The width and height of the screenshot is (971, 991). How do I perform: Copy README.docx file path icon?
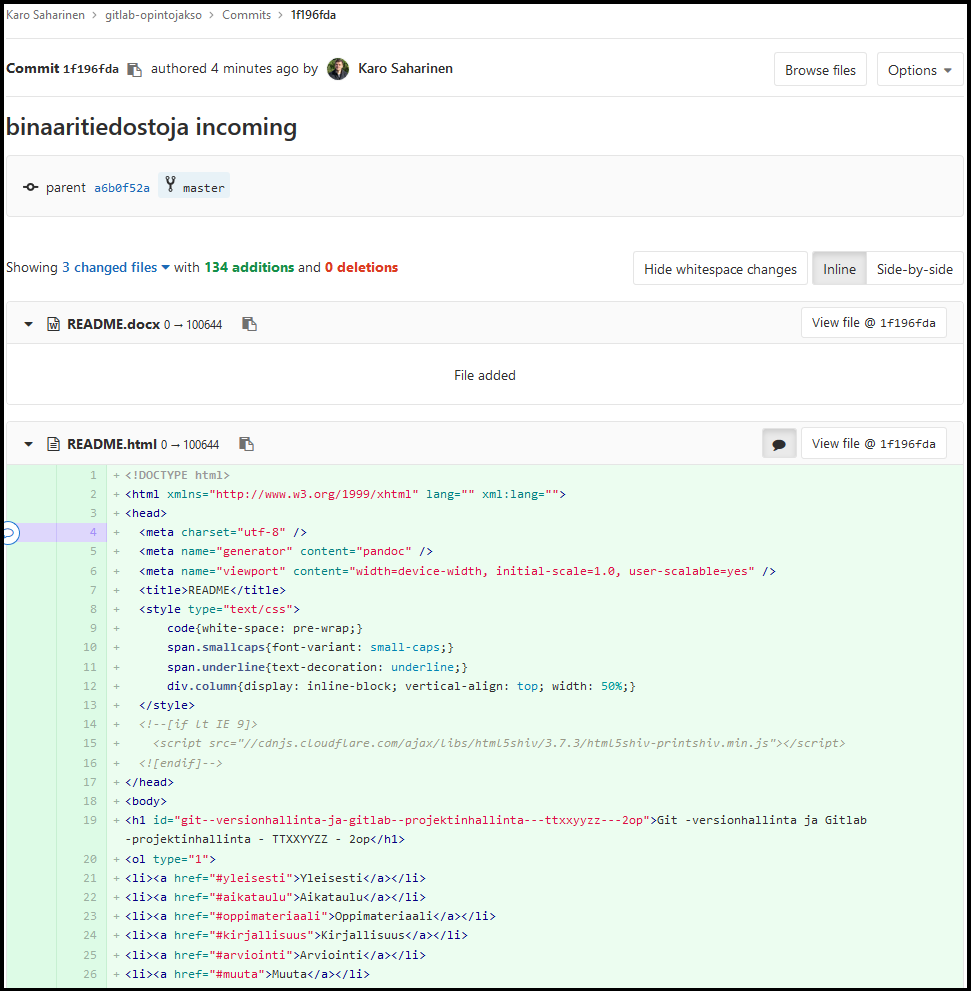click(250, 324)
